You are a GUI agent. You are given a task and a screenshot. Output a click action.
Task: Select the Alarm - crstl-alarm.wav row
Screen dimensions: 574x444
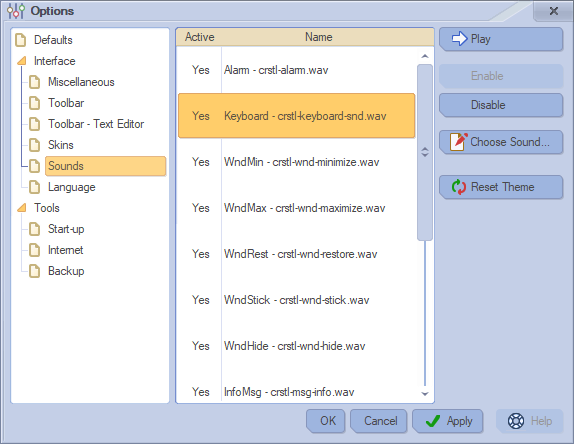coord(297,70)
